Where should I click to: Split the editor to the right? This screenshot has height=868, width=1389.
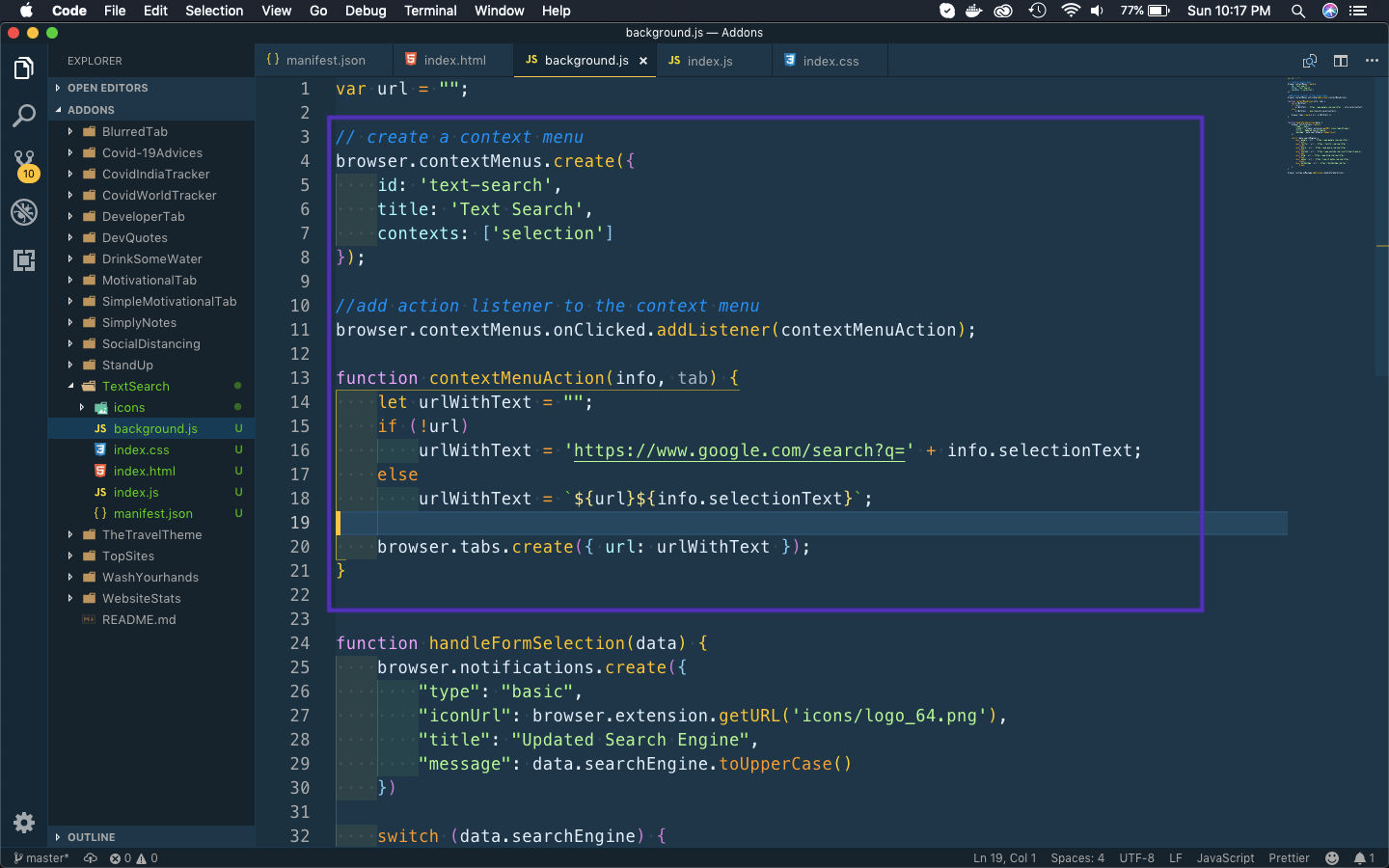[x=1341, y=61]
